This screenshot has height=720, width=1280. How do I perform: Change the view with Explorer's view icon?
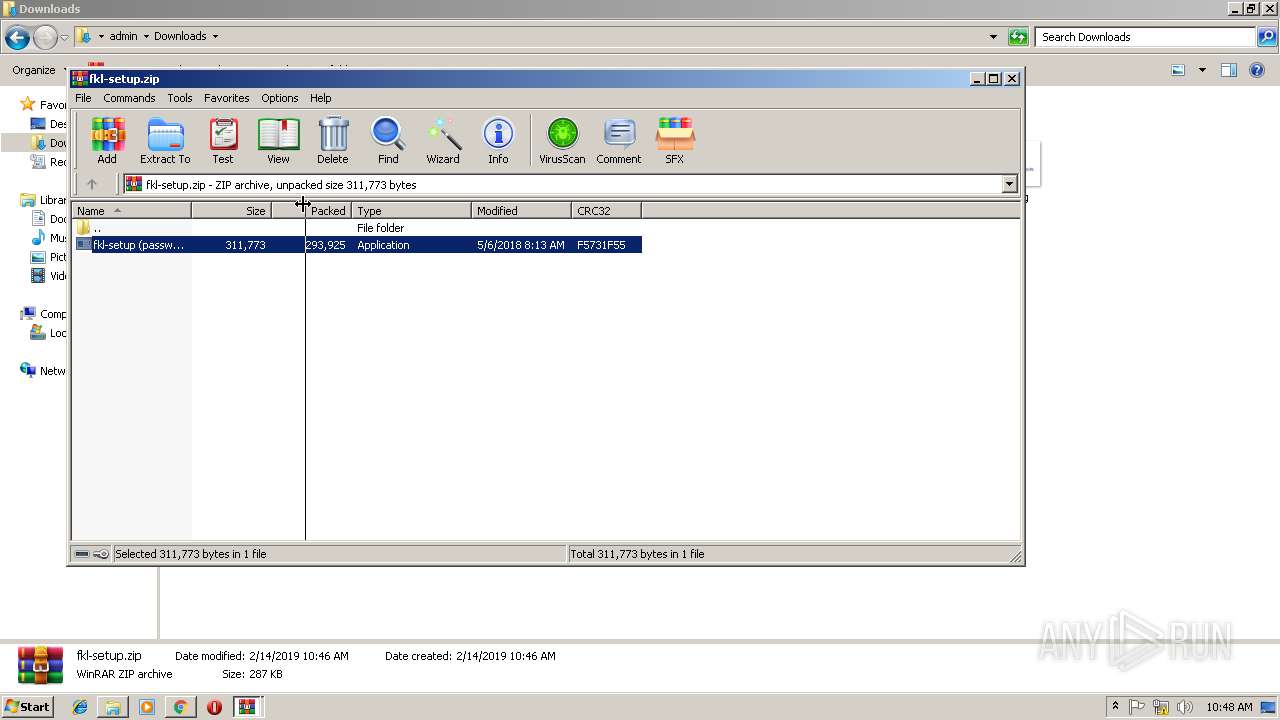click(1178, 70)
